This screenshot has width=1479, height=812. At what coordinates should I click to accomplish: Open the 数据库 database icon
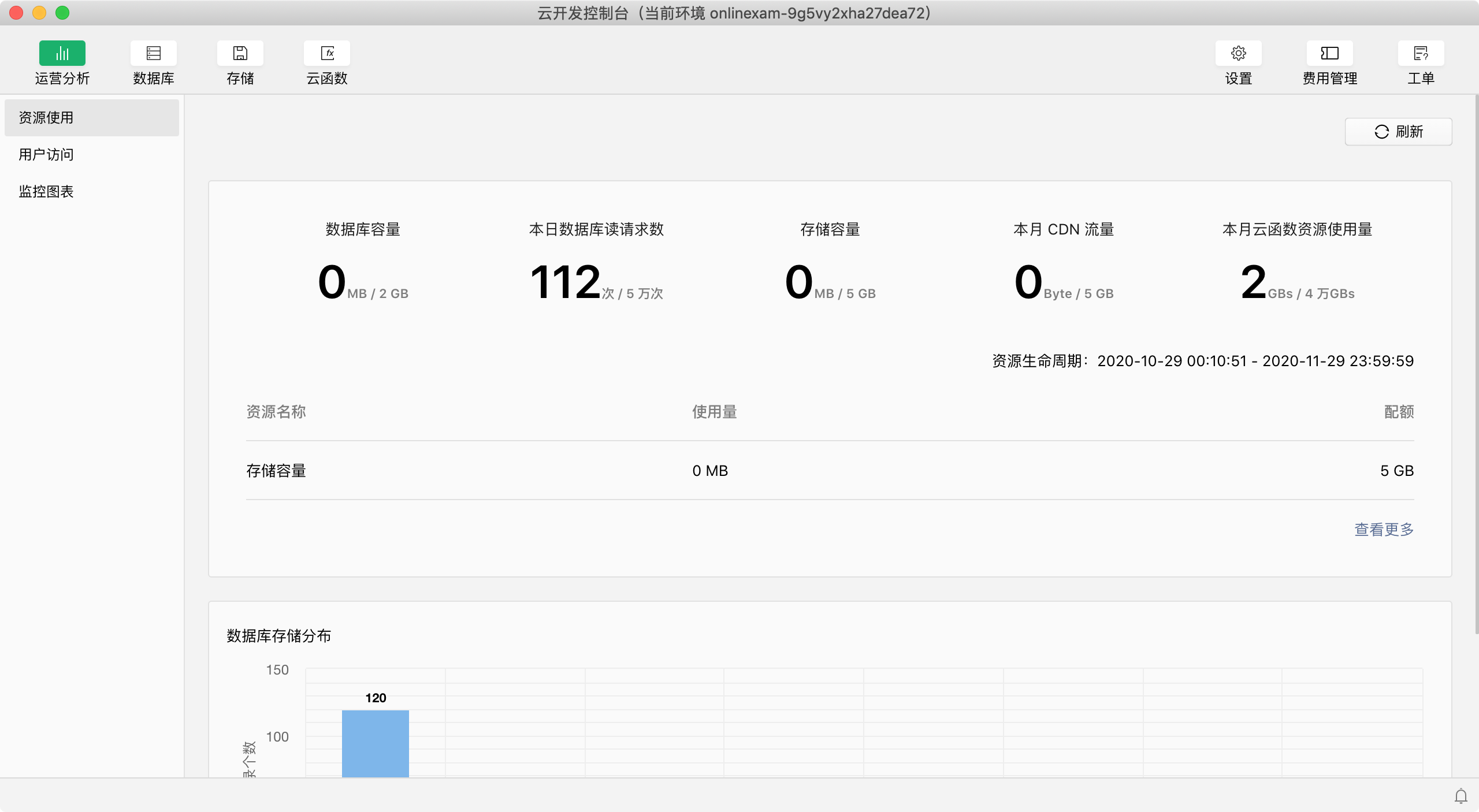[x=153, y=54]
